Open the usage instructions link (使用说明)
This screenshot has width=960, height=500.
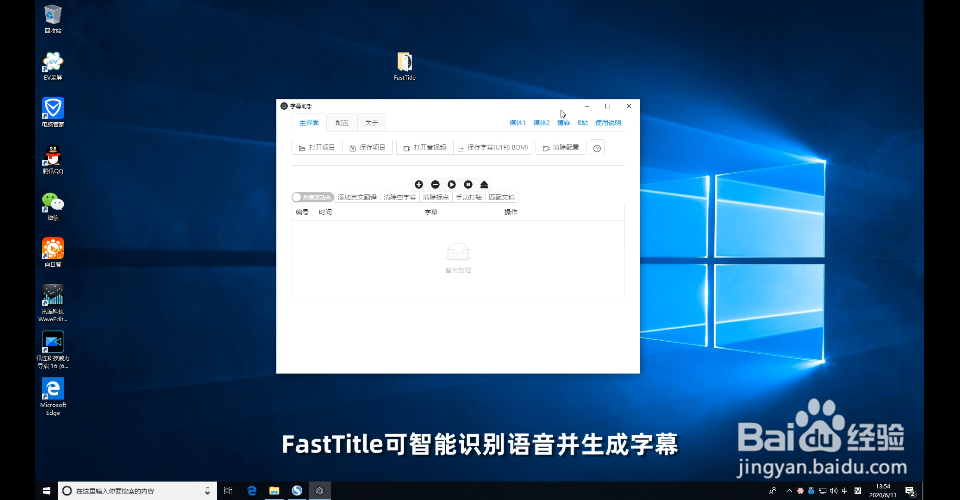coord(608,122)
